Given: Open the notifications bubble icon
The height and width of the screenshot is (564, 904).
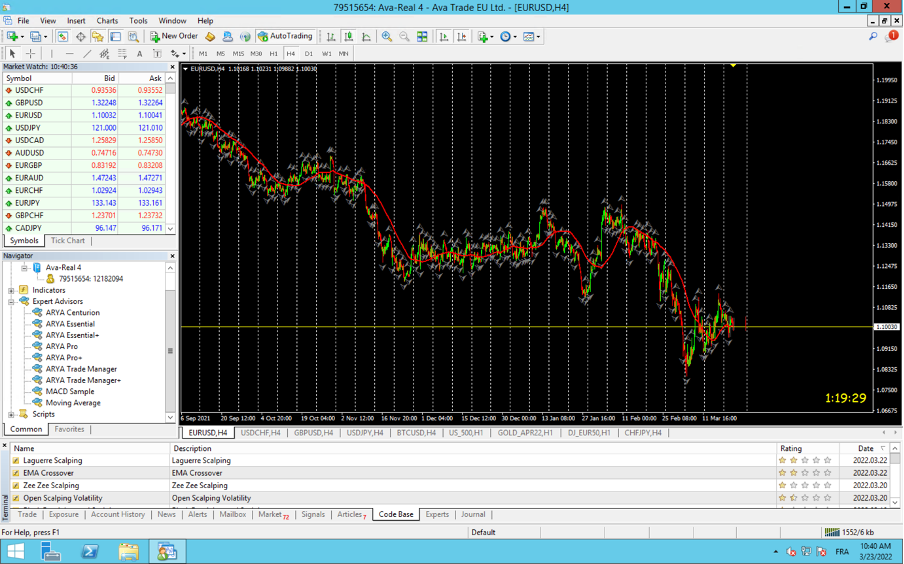Looking at the screenshot, I should pos(892,36).
